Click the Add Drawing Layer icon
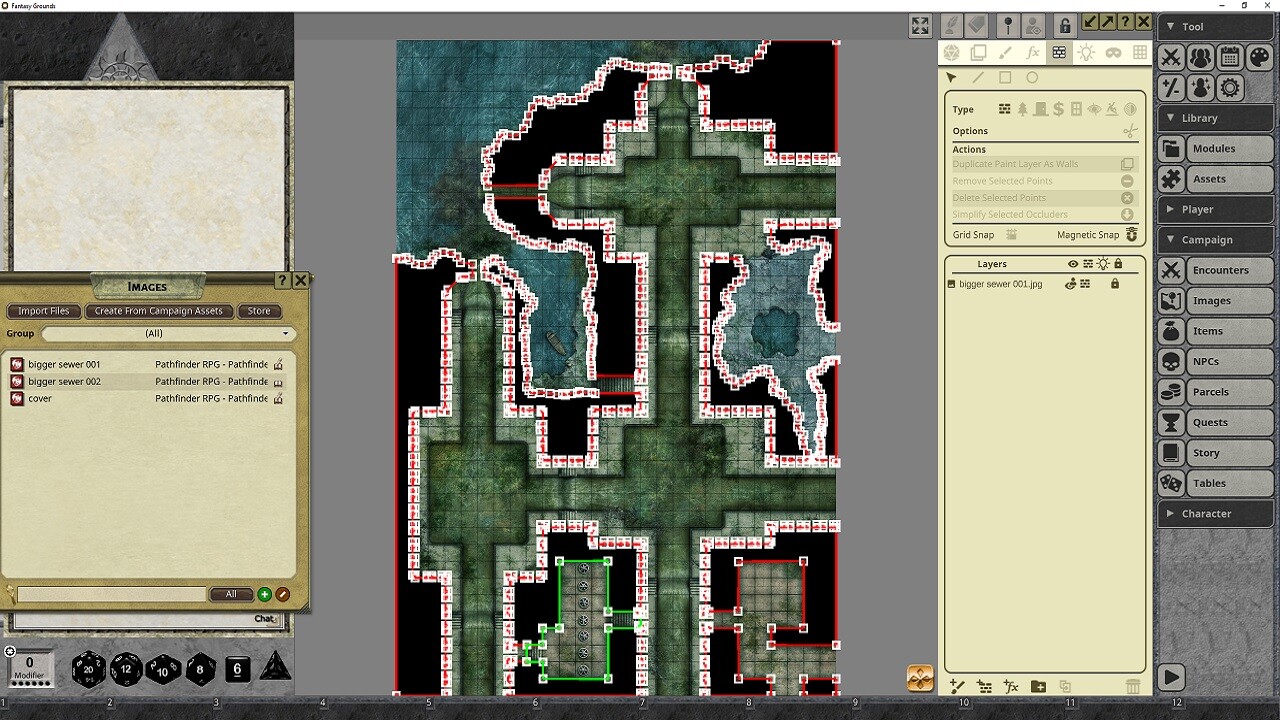Screen dimensions: 1280x720 (957, 686)
